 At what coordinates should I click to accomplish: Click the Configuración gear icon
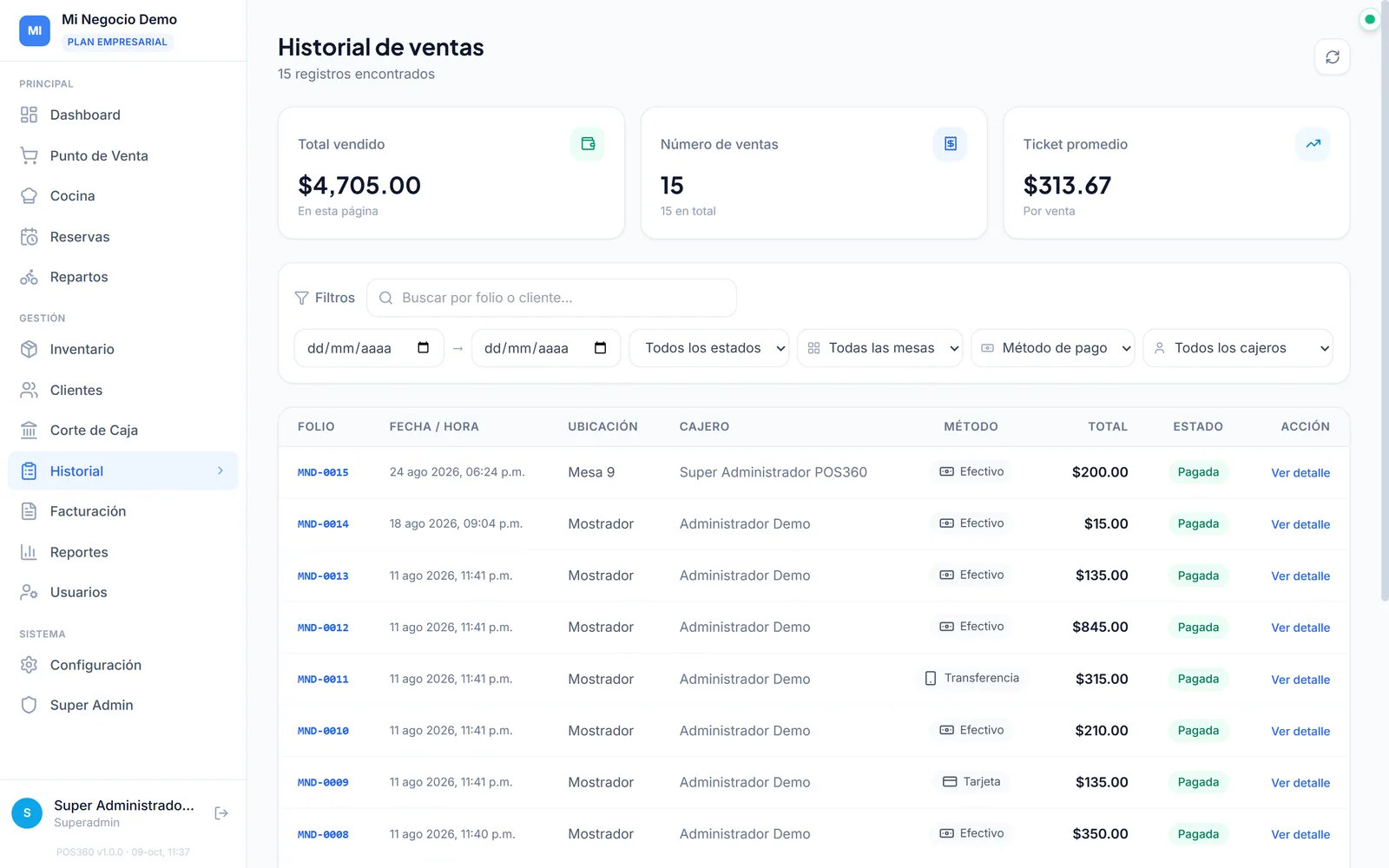coord(29,665)
